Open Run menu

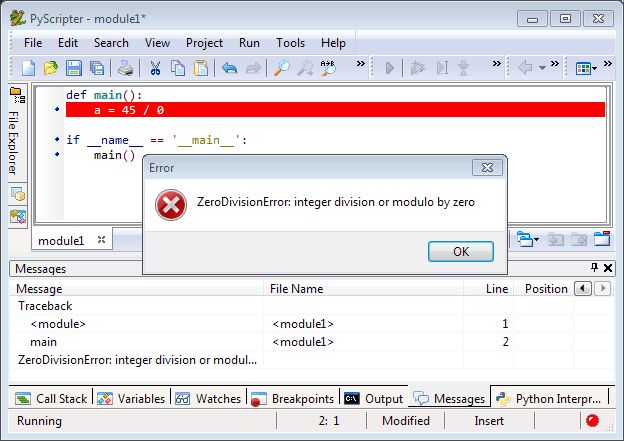[x=249, y=43]
